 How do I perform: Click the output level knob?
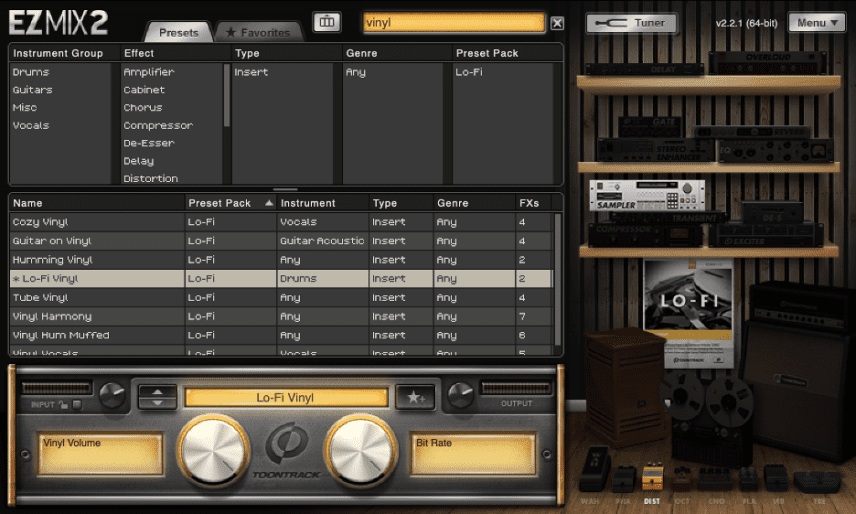click(460, 396)
